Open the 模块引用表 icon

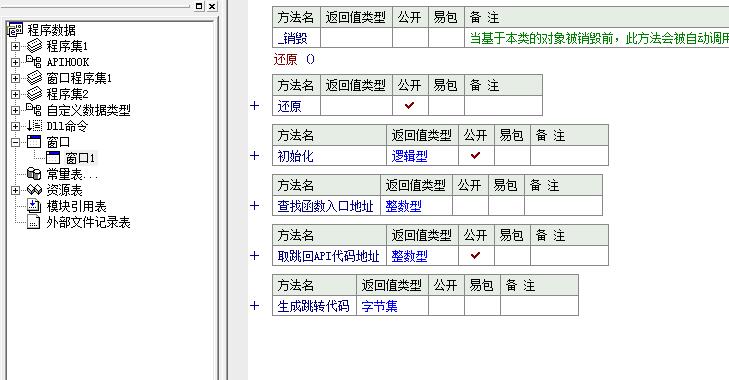pos(34,206)
